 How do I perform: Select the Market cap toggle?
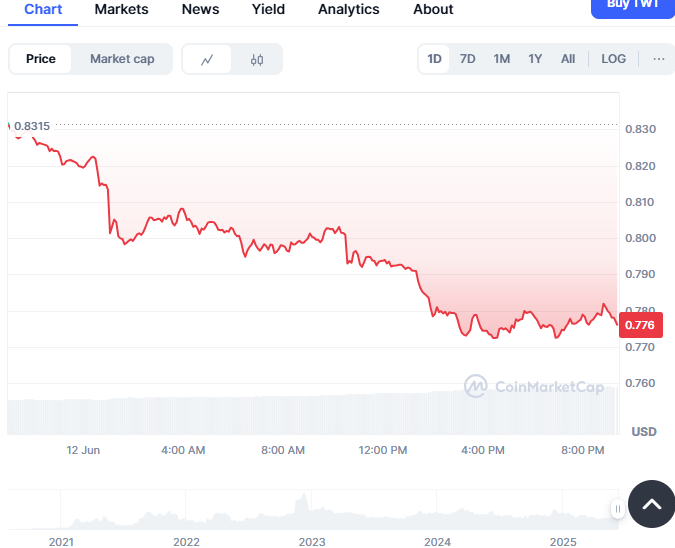[122, 59]
